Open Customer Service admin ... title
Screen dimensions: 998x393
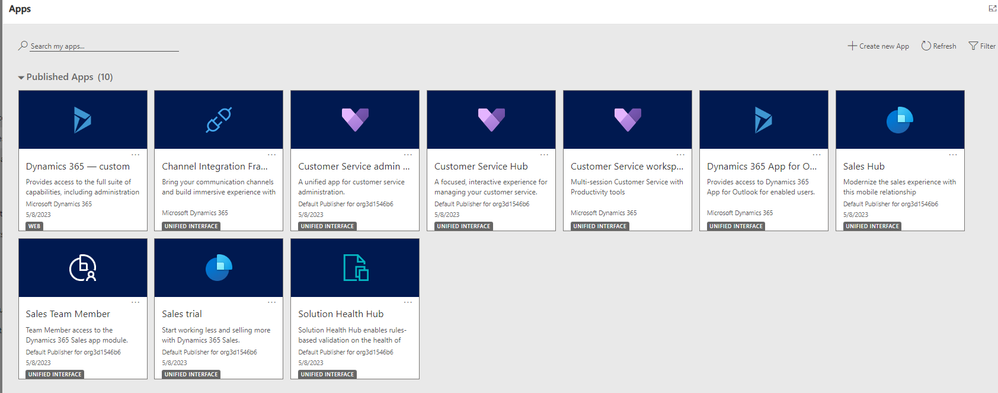pyautogui.click(x=354, y=166)
